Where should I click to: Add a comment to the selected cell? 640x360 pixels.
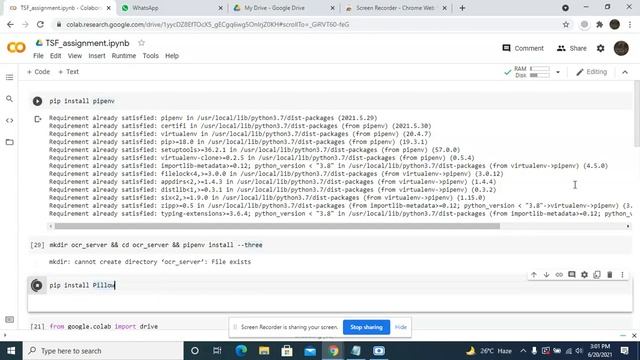pyautogui.click(x=571, y=275)
